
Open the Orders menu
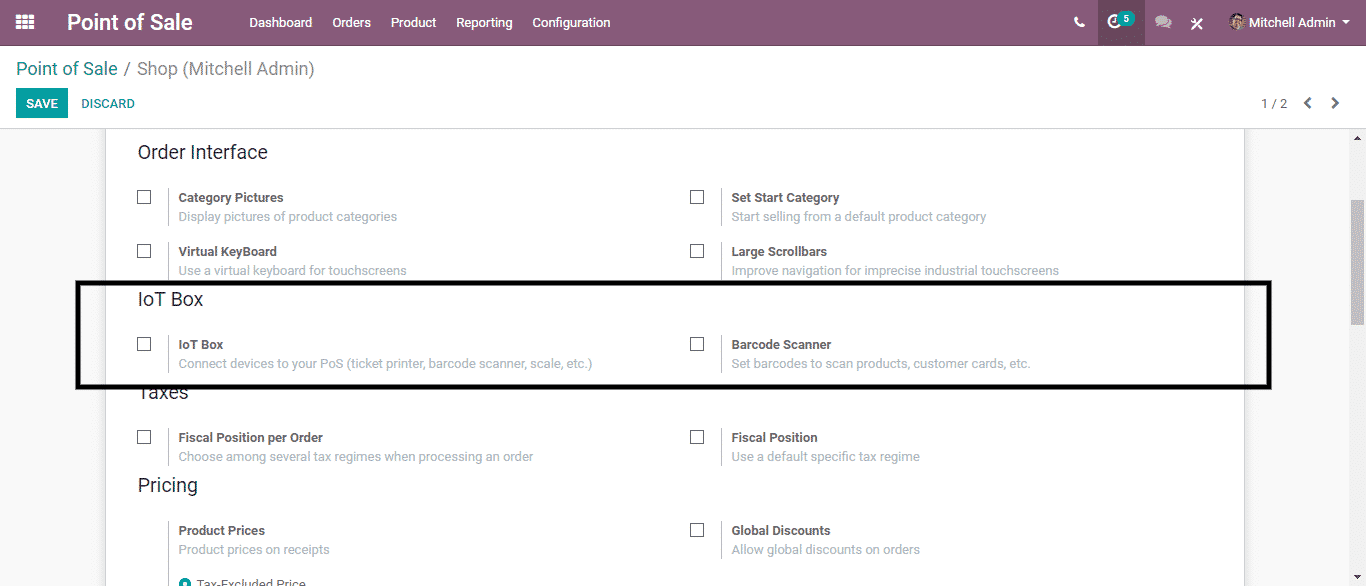tap(351, 22)
